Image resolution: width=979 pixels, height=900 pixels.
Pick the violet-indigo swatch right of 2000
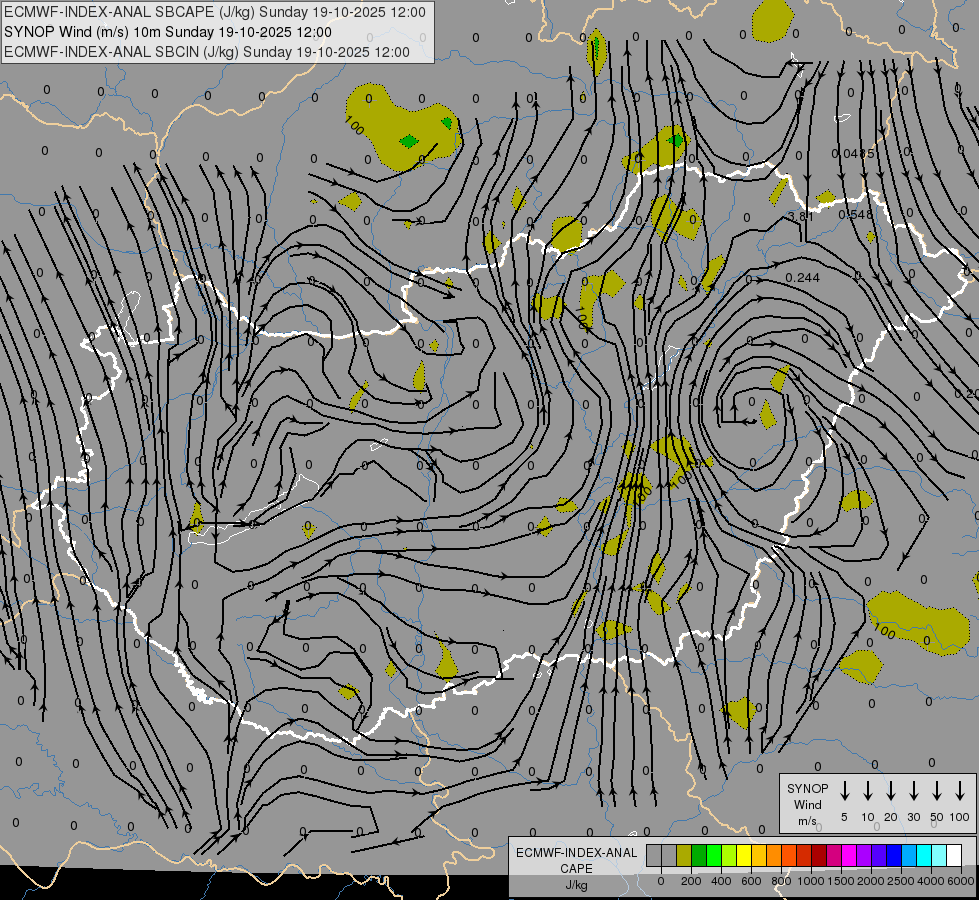click(x=880, y=855)
